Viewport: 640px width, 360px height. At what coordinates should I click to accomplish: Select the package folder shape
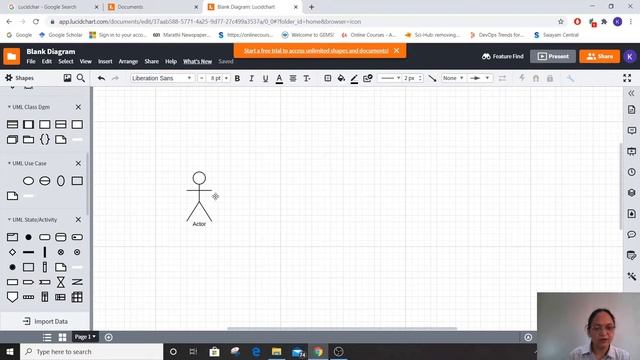point(28,140)
